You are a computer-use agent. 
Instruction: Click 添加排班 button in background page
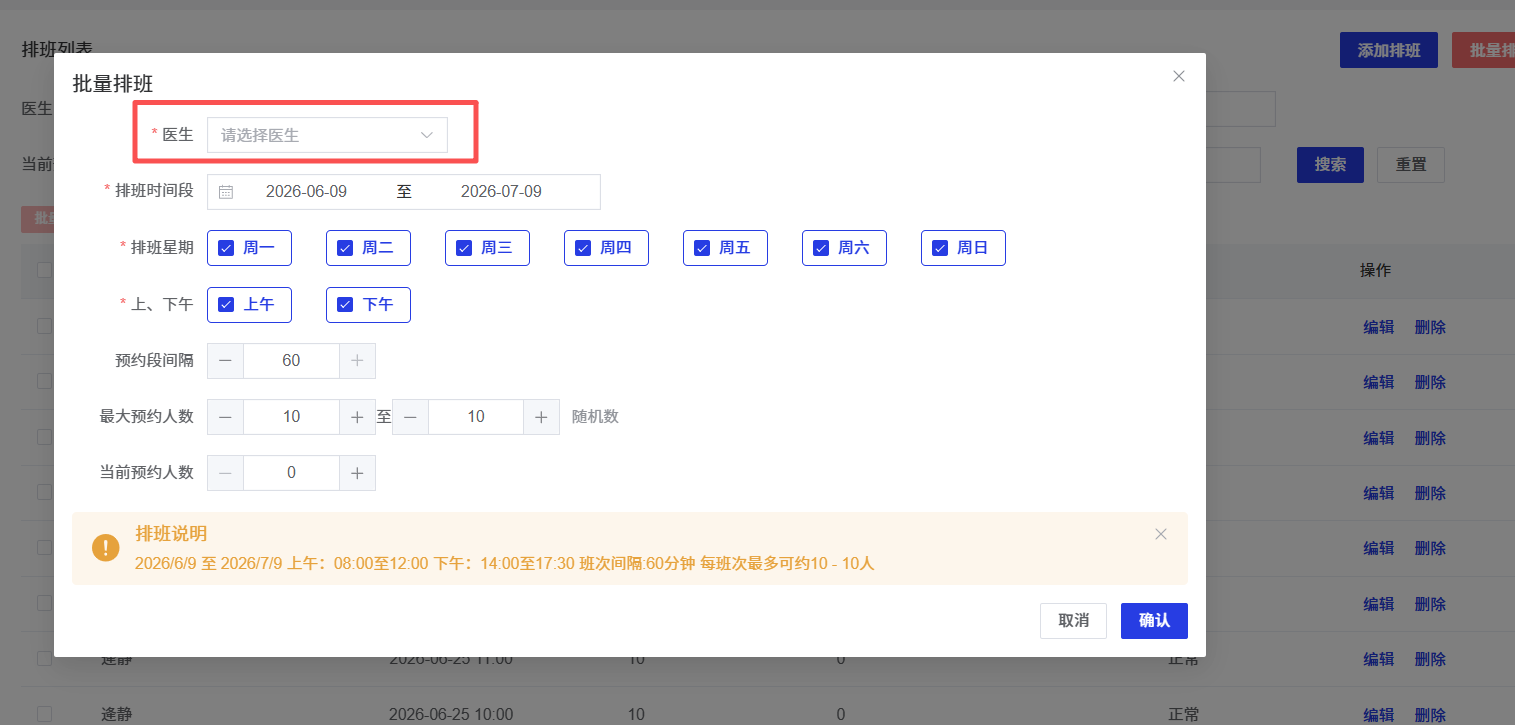tap(1388, 50)
